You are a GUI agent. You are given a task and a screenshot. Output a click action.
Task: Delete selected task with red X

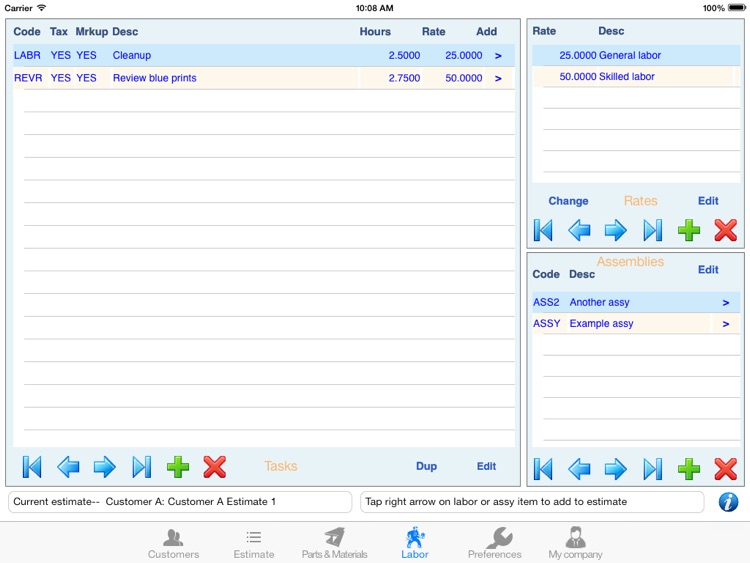(214, 467)
